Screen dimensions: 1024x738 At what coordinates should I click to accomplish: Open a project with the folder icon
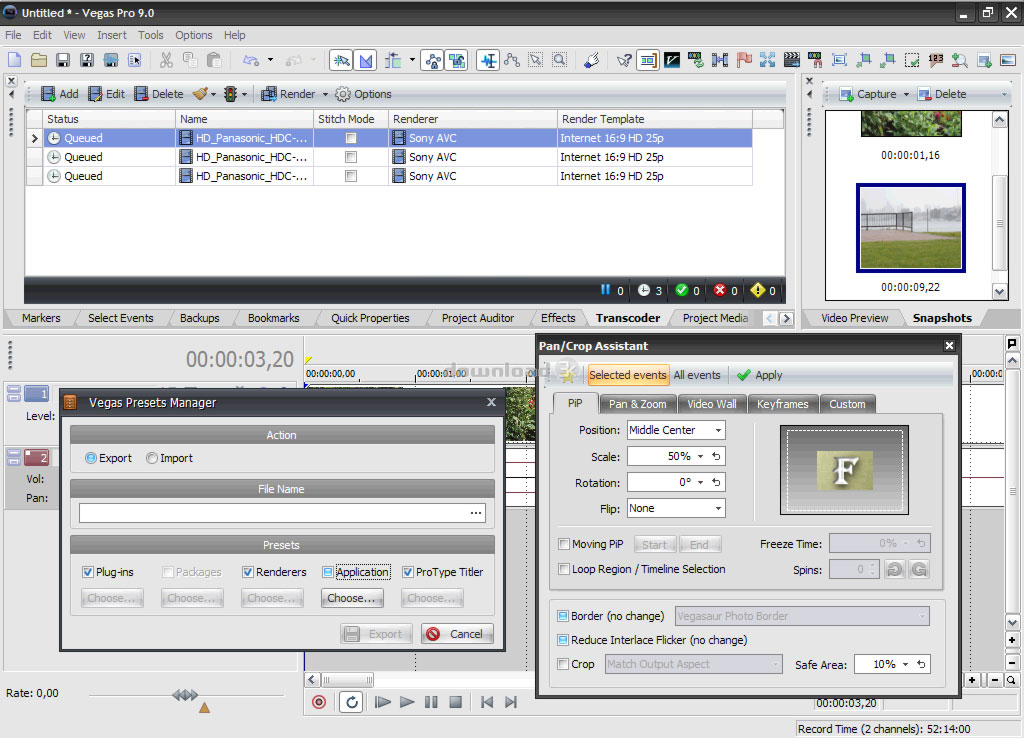coord(39,61)
